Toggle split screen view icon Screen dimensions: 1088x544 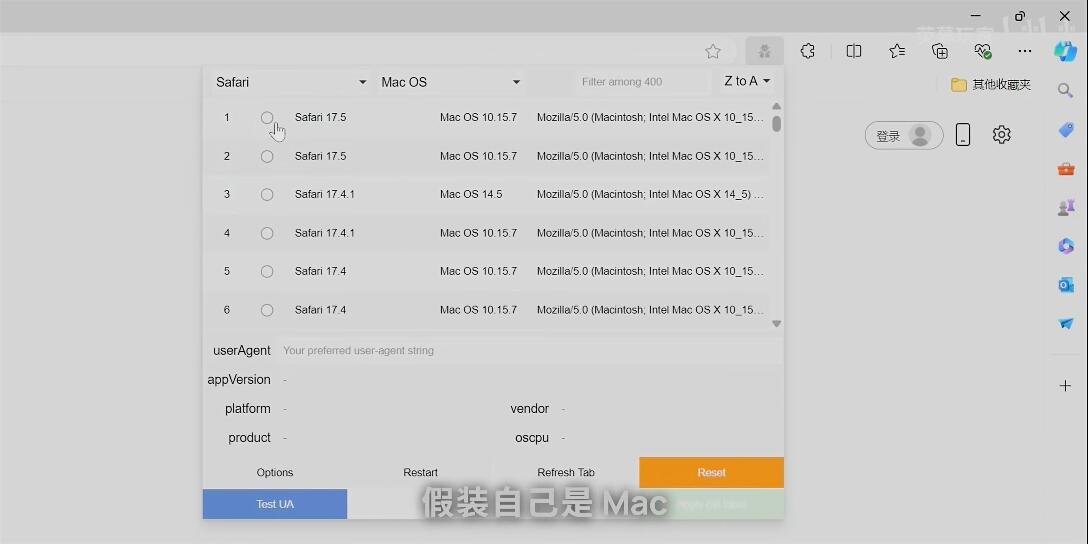(854, 51)
